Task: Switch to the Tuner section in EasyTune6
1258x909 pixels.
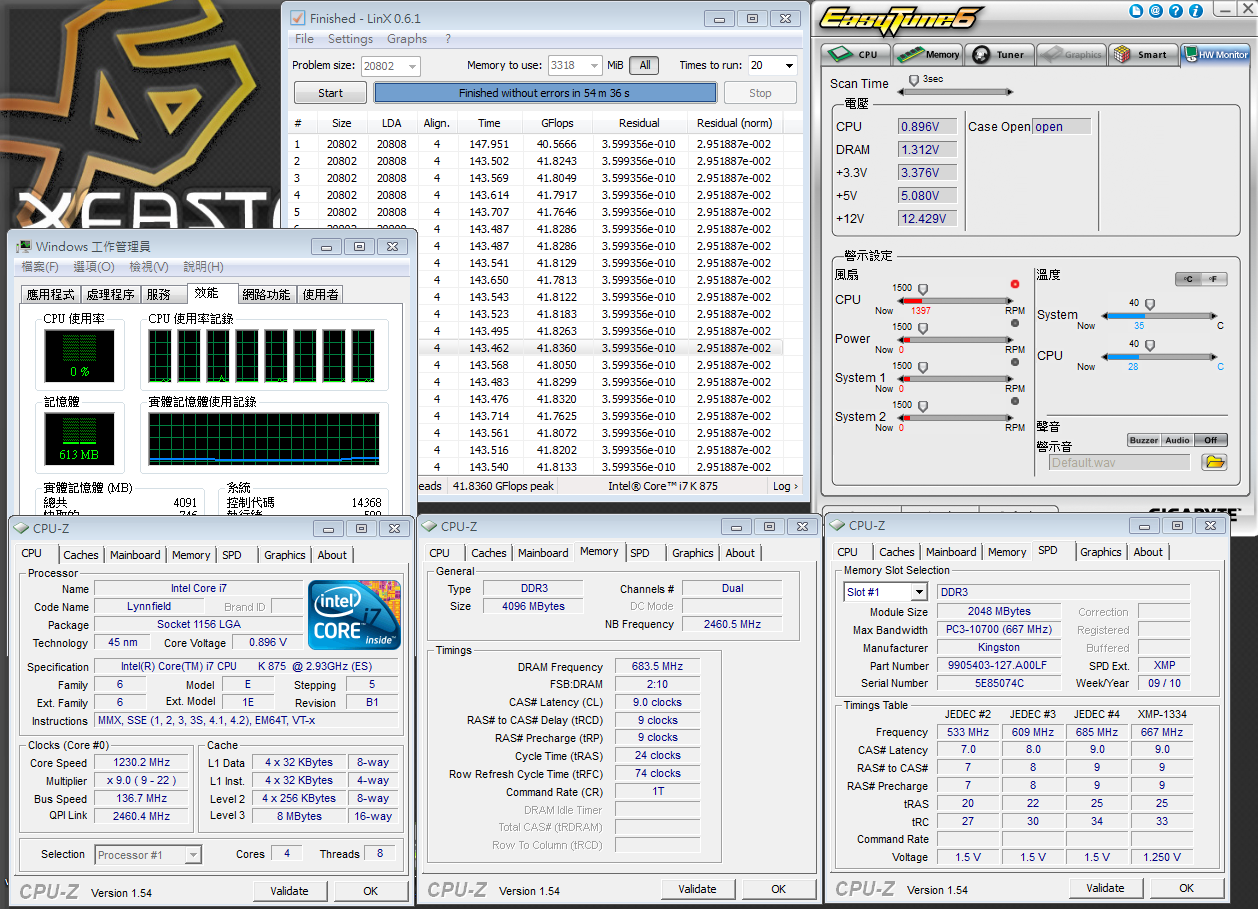Action: [999, 54]
